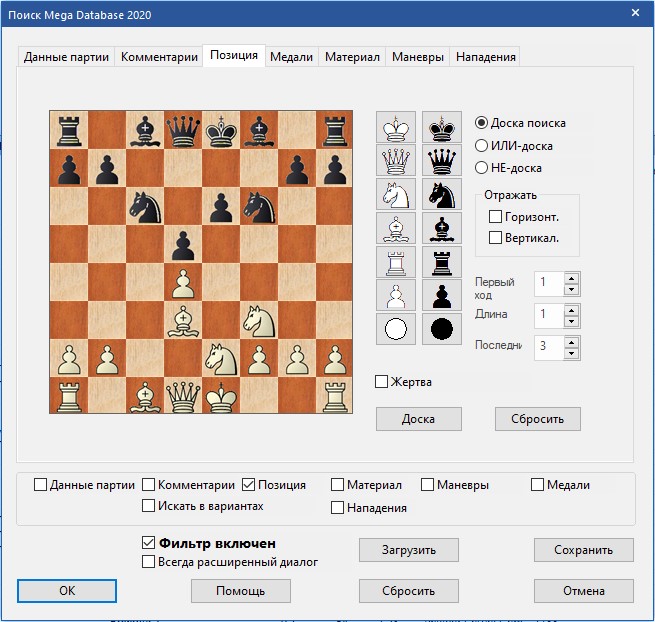Select the ИЛИ-доска radio option
This screenshot has width=655, height=622.
pos(482,146)
